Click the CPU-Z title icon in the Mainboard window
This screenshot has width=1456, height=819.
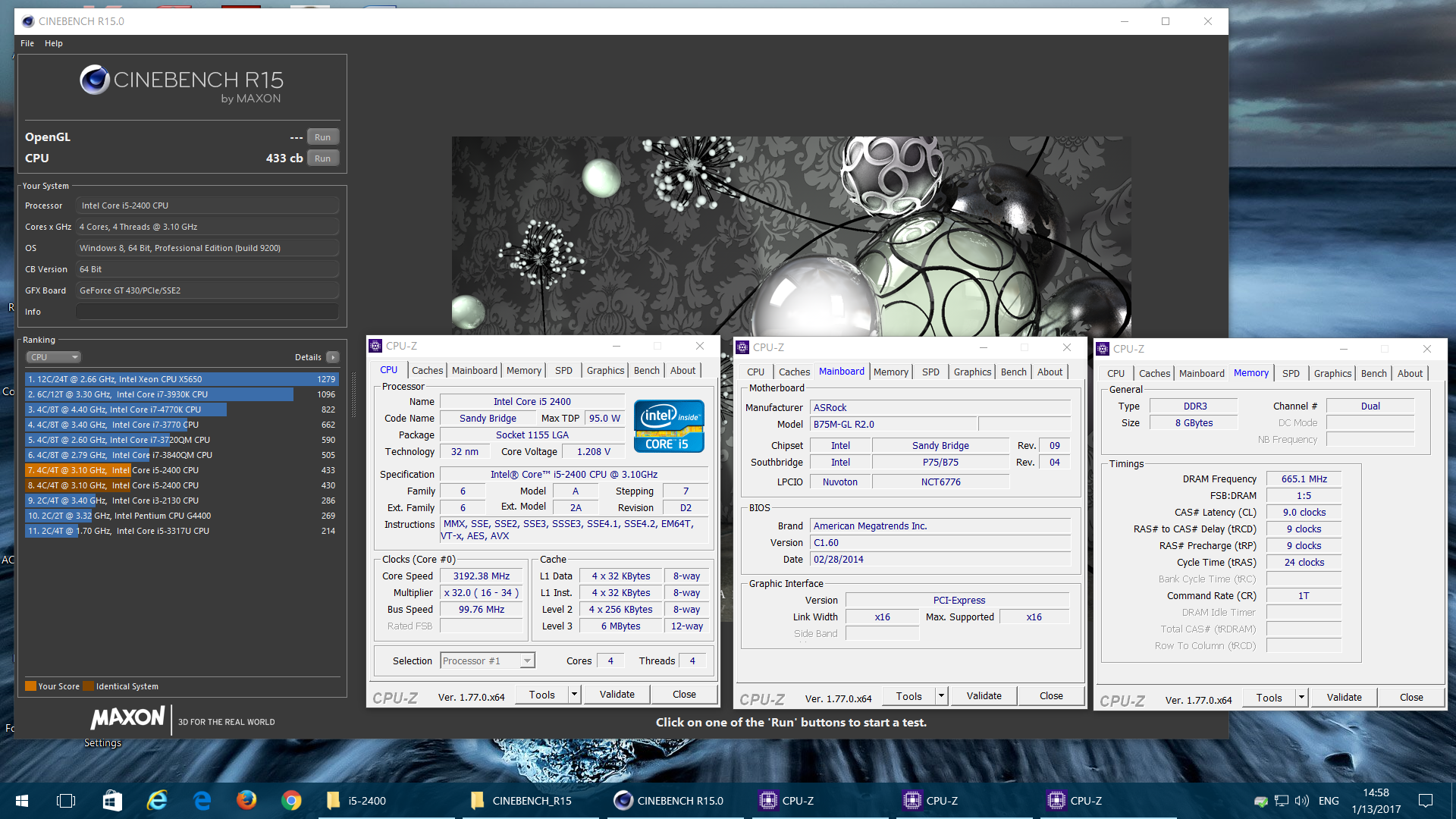(x=742, y=347)
